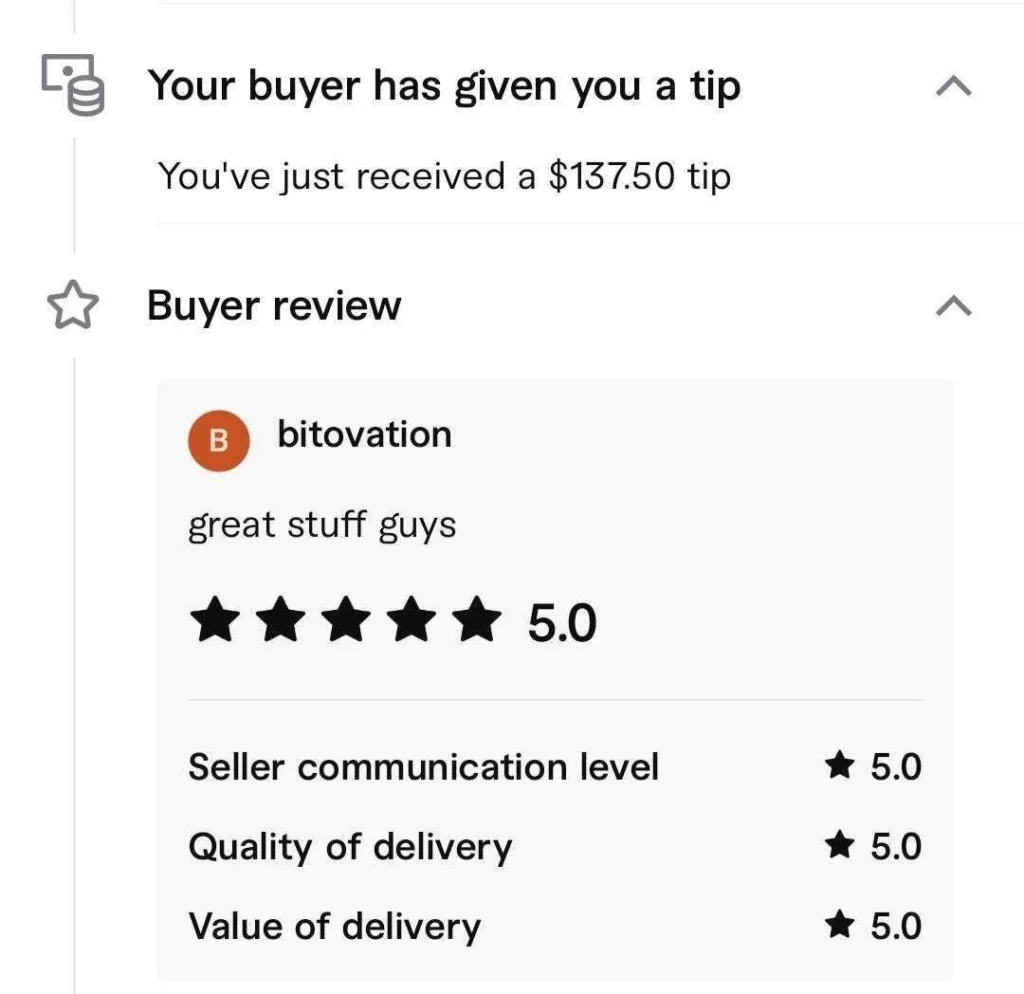Viewport: 1024px width, 994px height.
Task: Click the Quality of delivery label
Action: click(x=350, y=847)
